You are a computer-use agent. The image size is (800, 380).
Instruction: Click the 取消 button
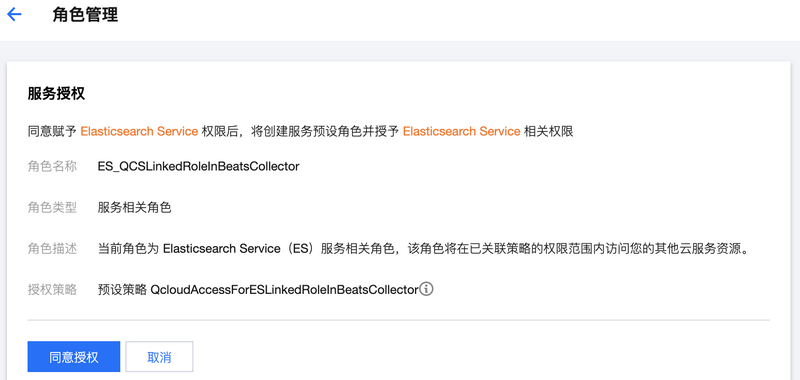pos(159,357)
